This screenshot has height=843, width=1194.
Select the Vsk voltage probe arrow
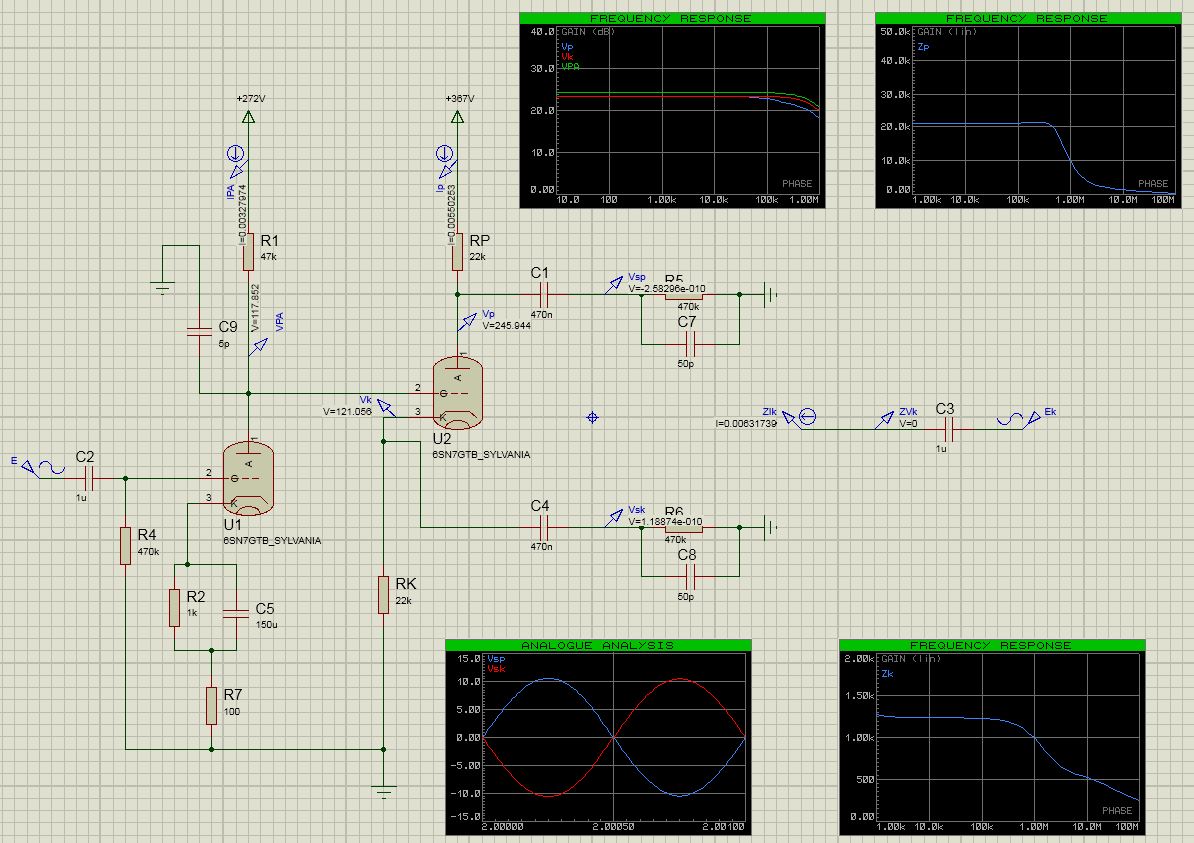coord(614,518)
